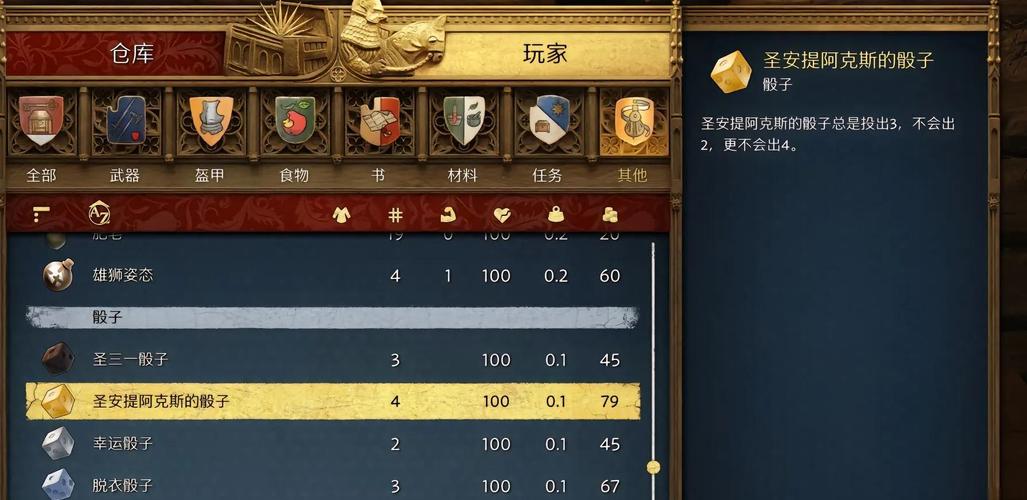The height and width of the screenshot is (500, 1027).
Task: Click the inventory list scrollbar handle
Action: click(653, 467)
